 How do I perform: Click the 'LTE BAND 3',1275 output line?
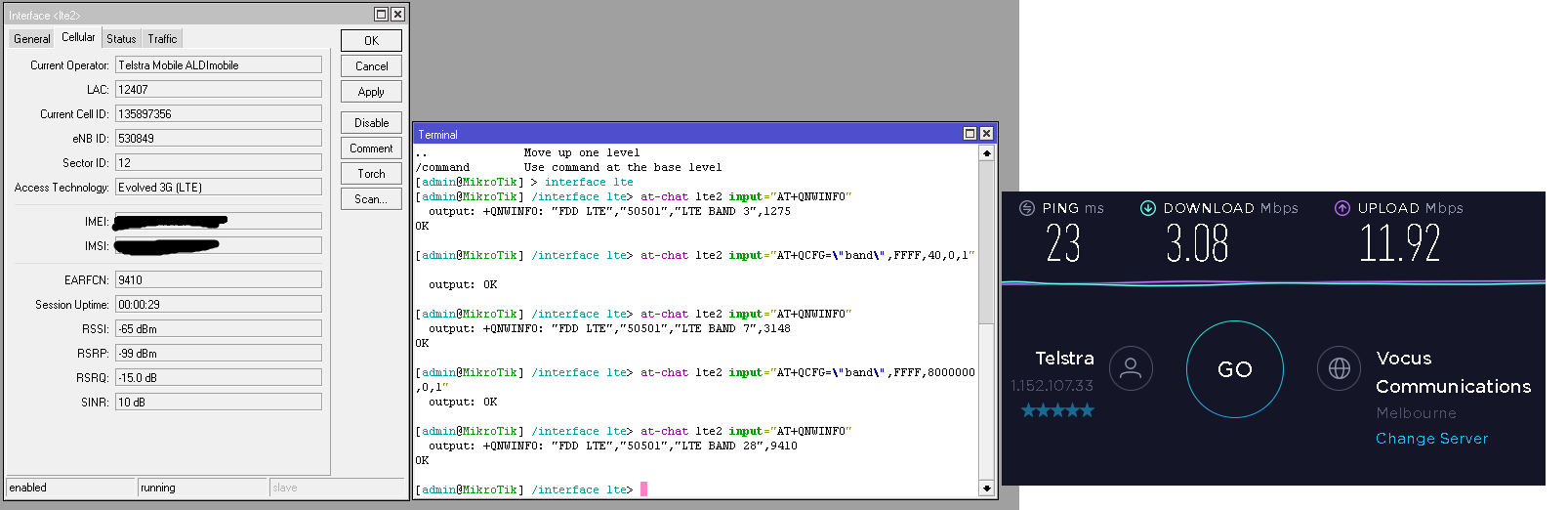coord(610,211)
